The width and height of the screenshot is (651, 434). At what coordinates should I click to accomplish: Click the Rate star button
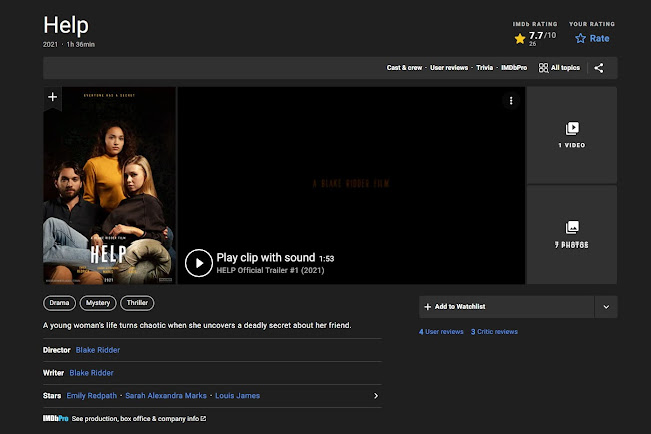tap(592, 39)
